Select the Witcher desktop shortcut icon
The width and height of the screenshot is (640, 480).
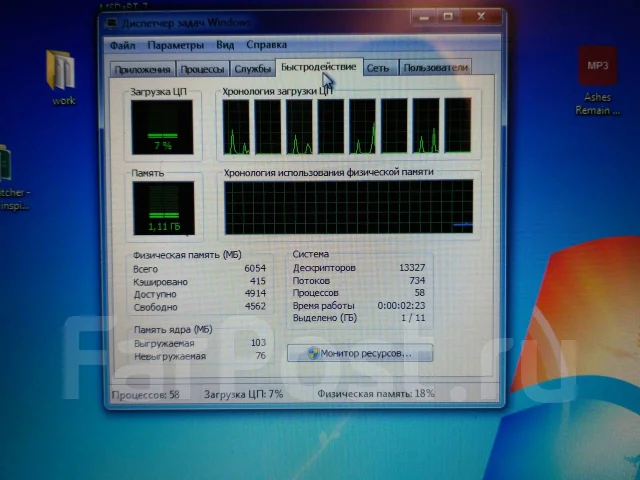11,178
